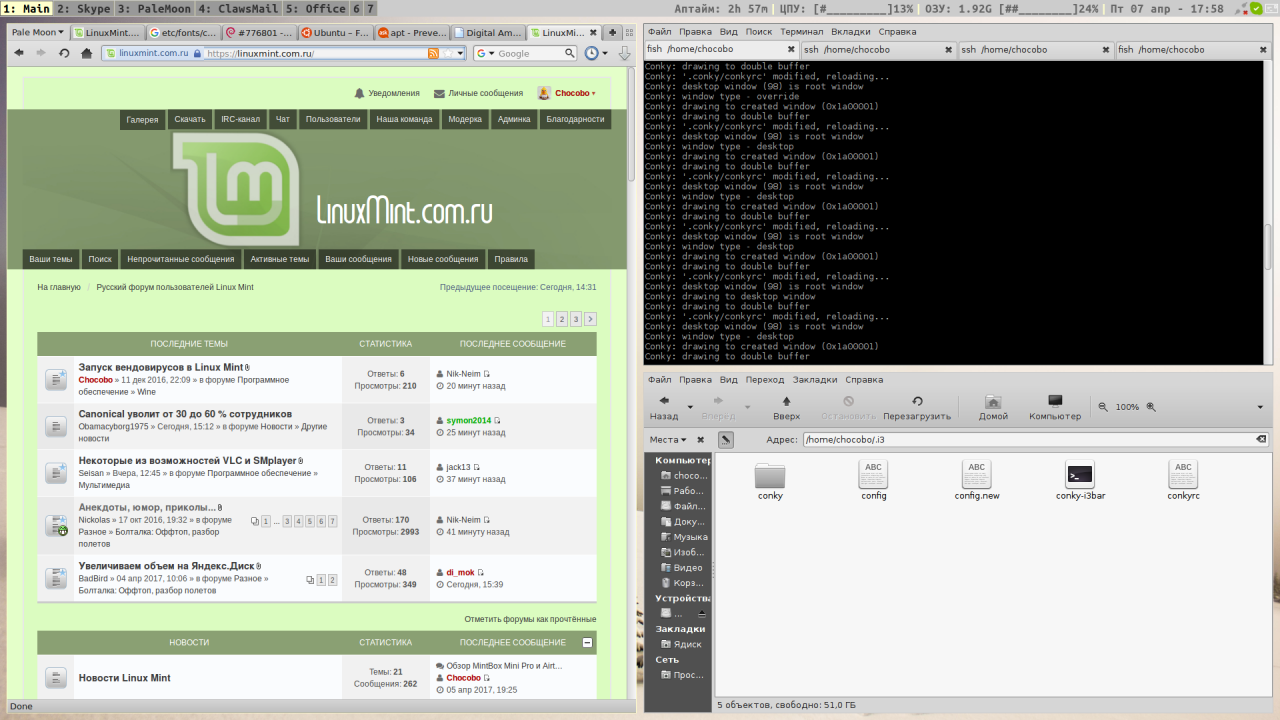Image resolution: width=1280 pixels, height=720 pixels.
Task: Click Уведомления bell icon
Action: (x=359, y=93)
